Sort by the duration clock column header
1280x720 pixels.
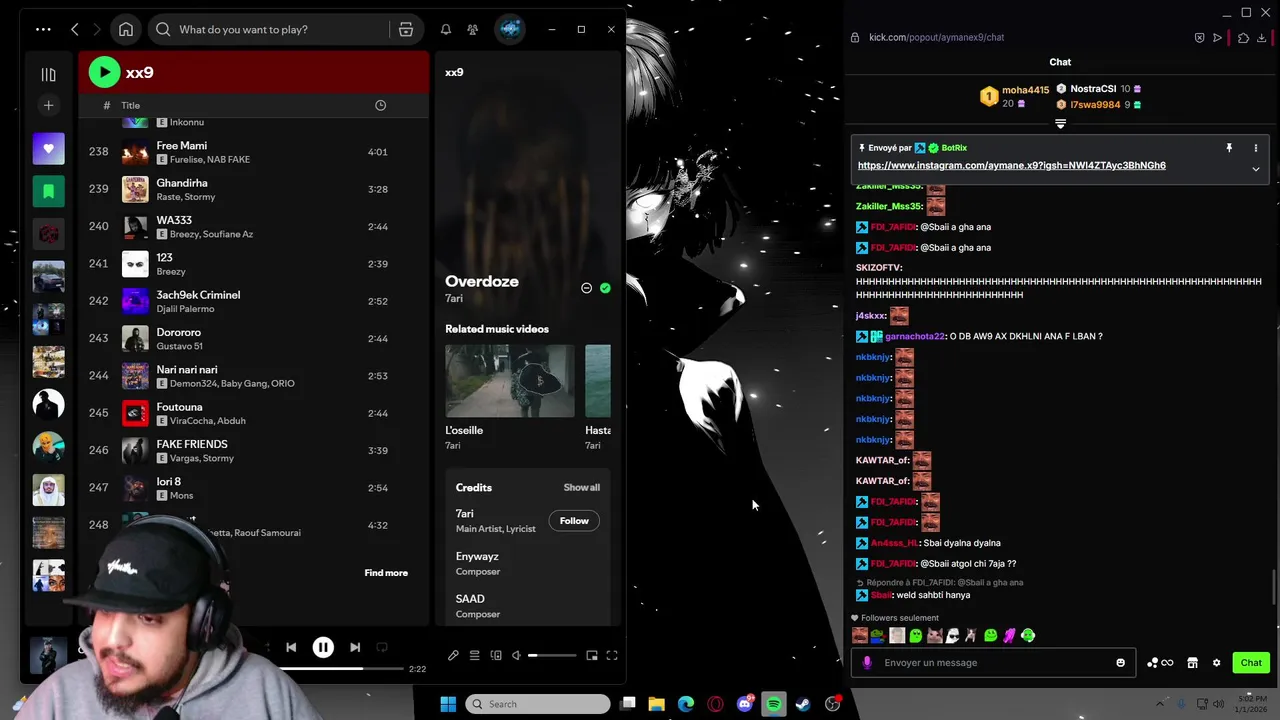380,105
